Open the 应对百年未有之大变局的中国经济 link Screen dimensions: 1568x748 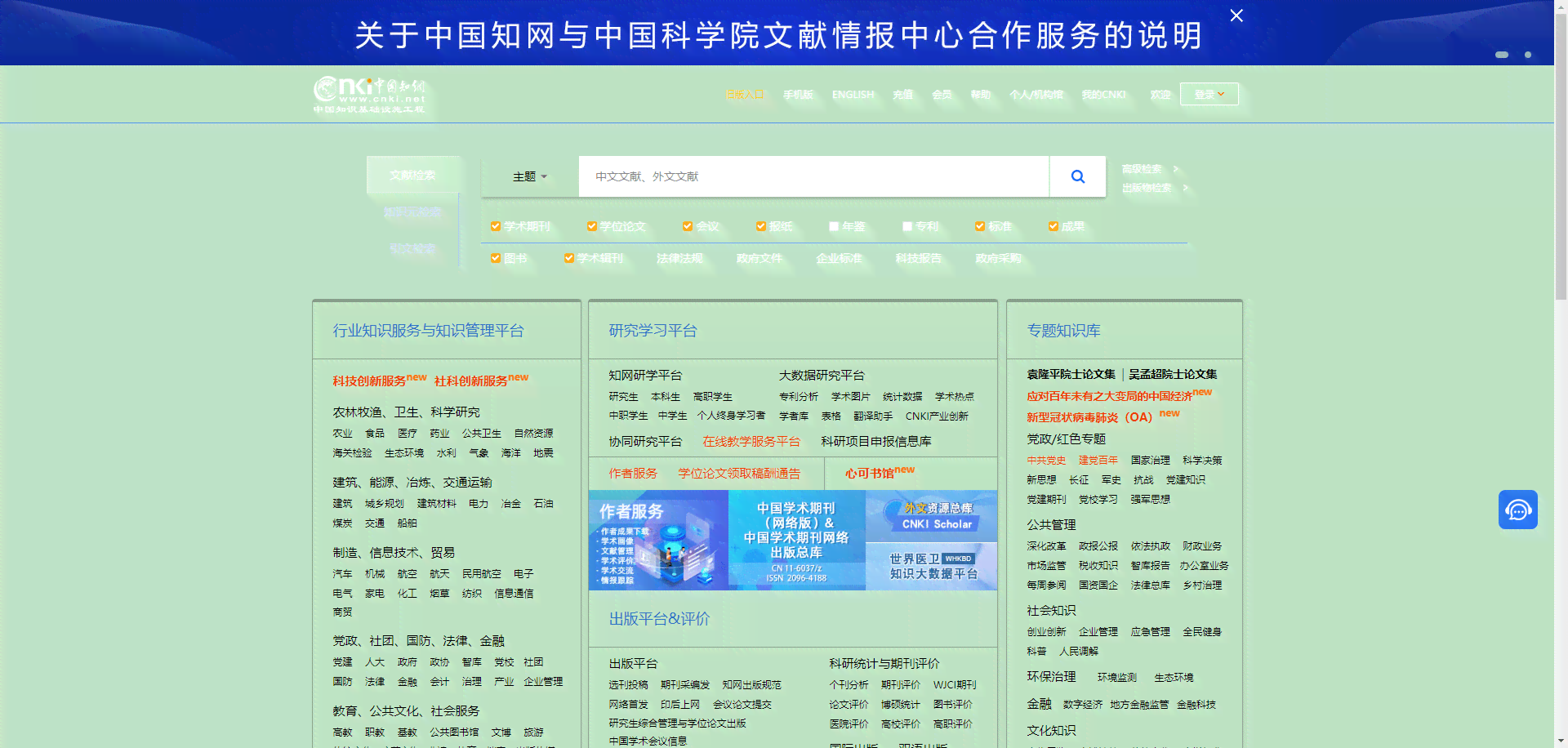1109,396
